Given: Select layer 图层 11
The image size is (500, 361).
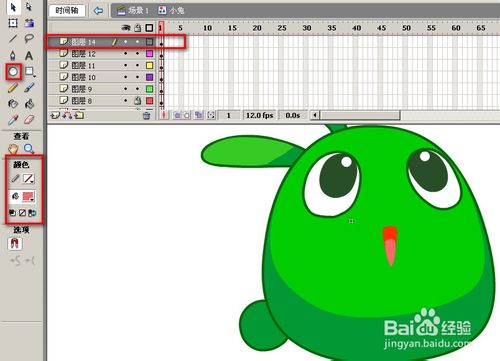Looking at the screenshot, I should 102,65.
